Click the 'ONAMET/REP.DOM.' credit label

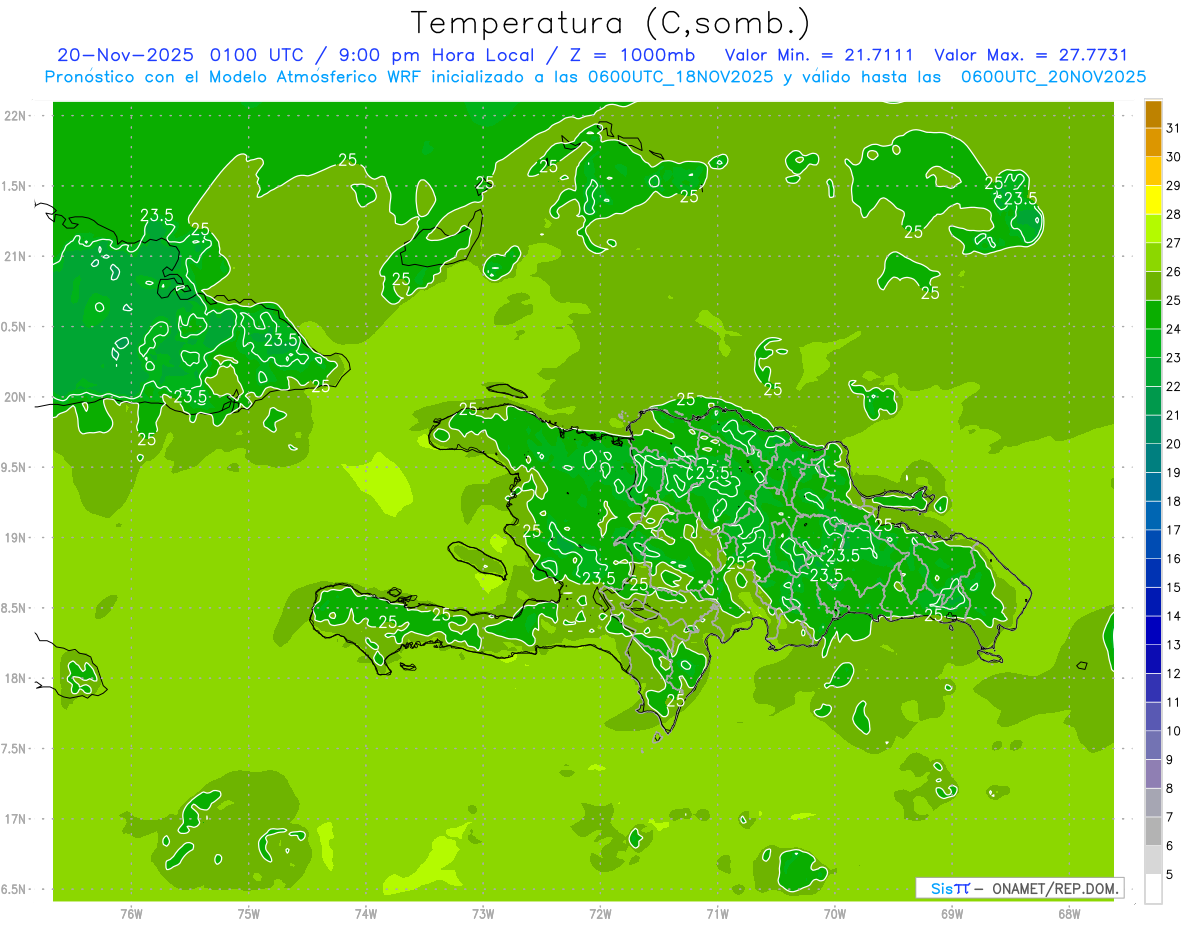pos(1056,888)
